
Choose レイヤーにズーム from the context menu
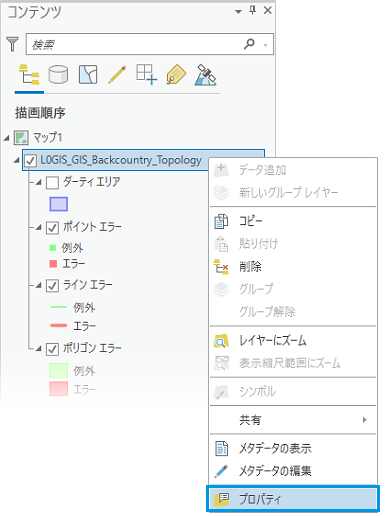point(293,341)
